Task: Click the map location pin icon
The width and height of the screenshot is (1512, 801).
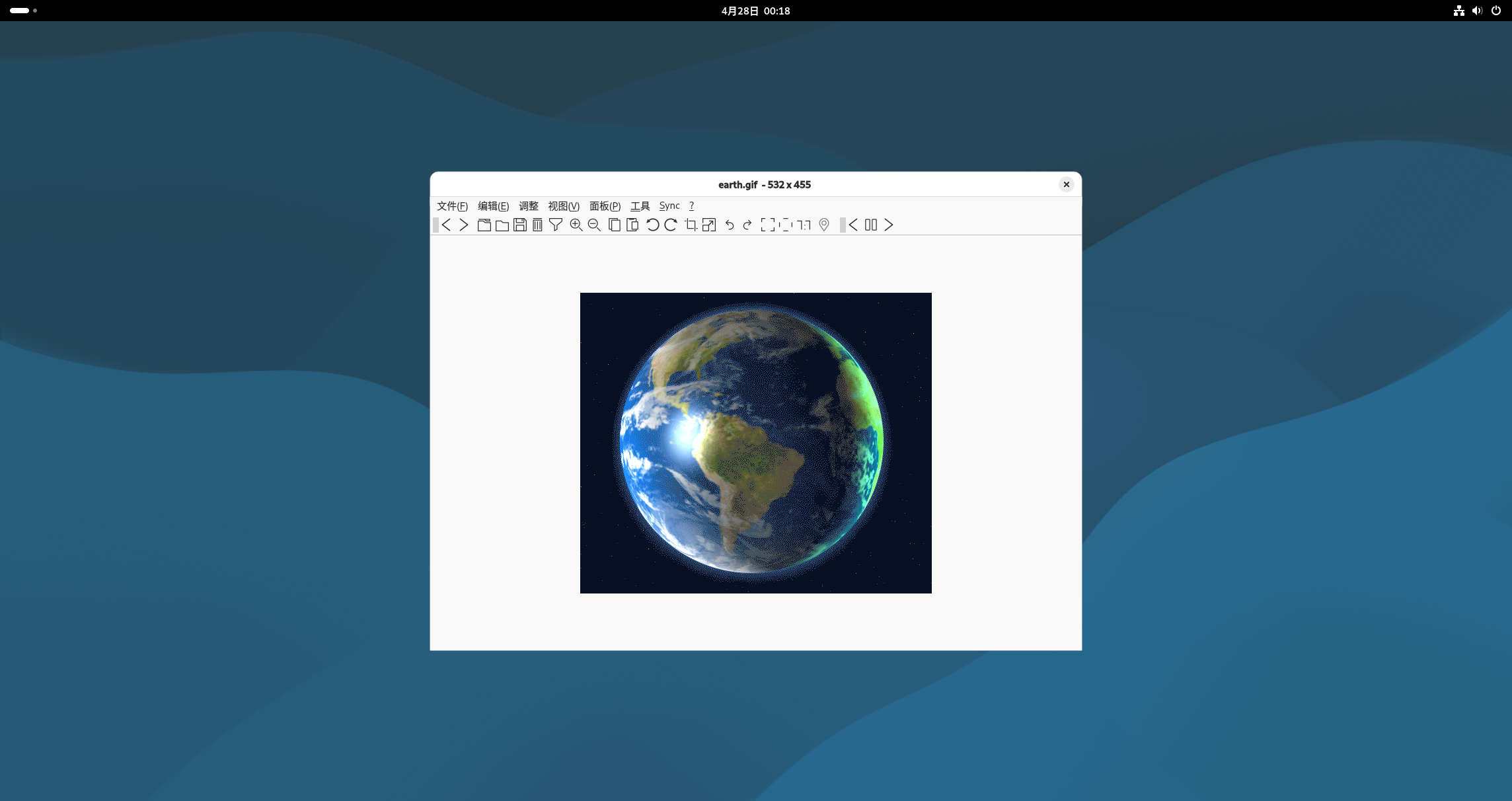Action: (824, 225)
